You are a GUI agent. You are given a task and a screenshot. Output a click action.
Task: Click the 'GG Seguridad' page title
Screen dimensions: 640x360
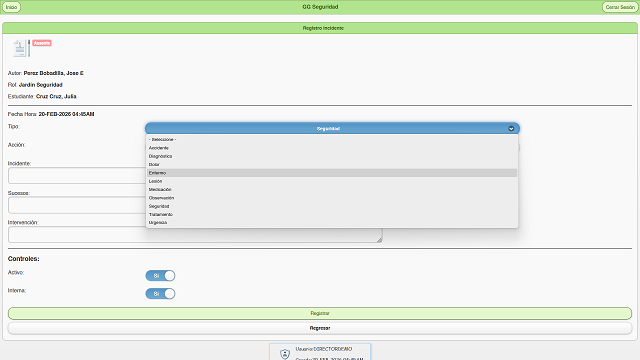pyautogui.click(x=320, y=7)
